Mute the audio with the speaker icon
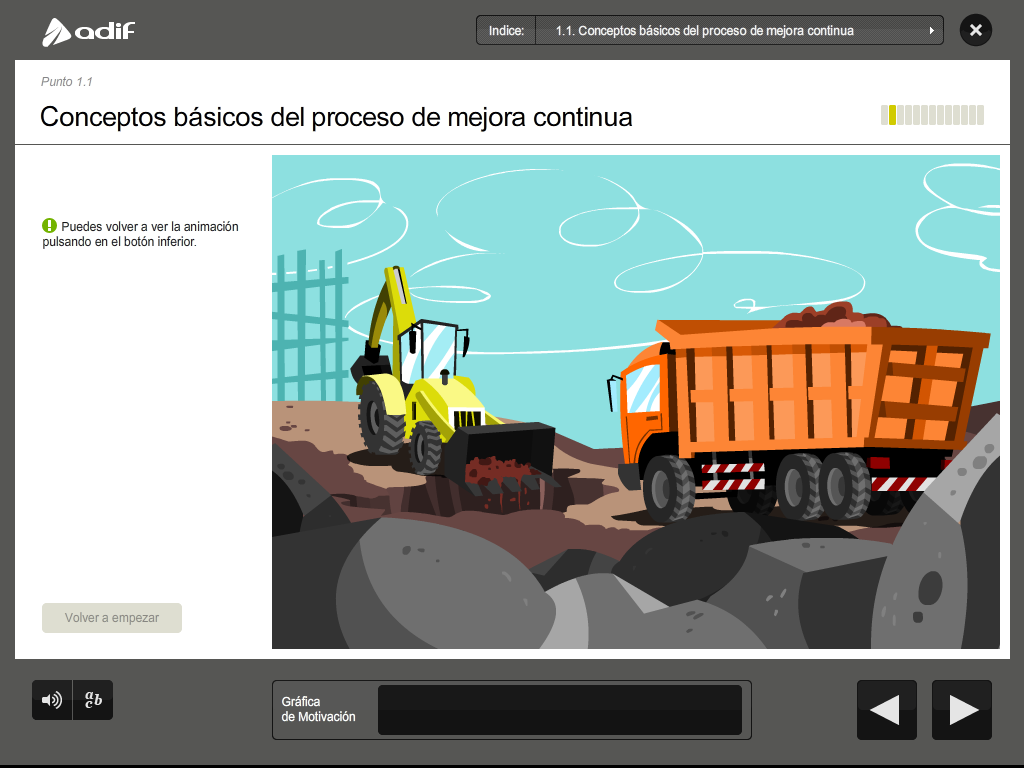 [51, 700]
